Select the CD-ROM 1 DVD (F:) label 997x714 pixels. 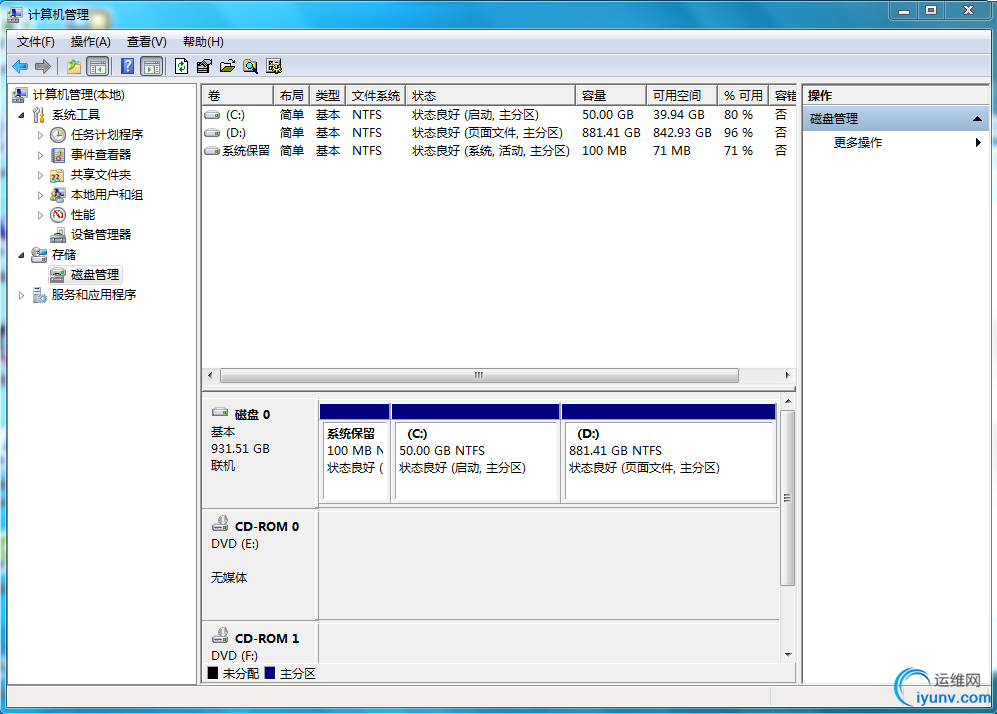click(x=259, y=643)
